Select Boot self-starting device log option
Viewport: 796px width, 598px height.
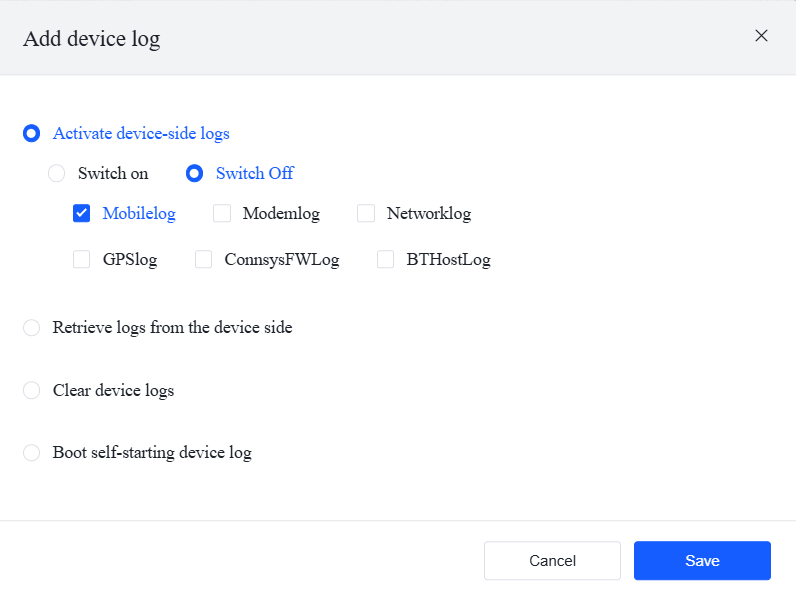[32, 452]
